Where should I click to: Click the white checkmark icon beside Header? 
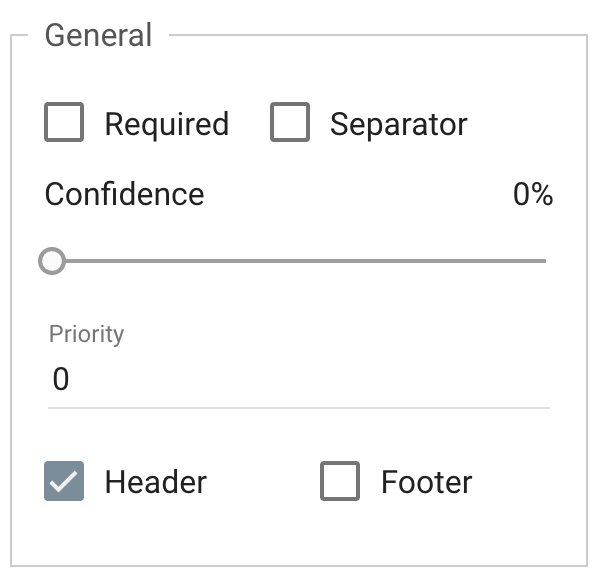click(64, 481)
